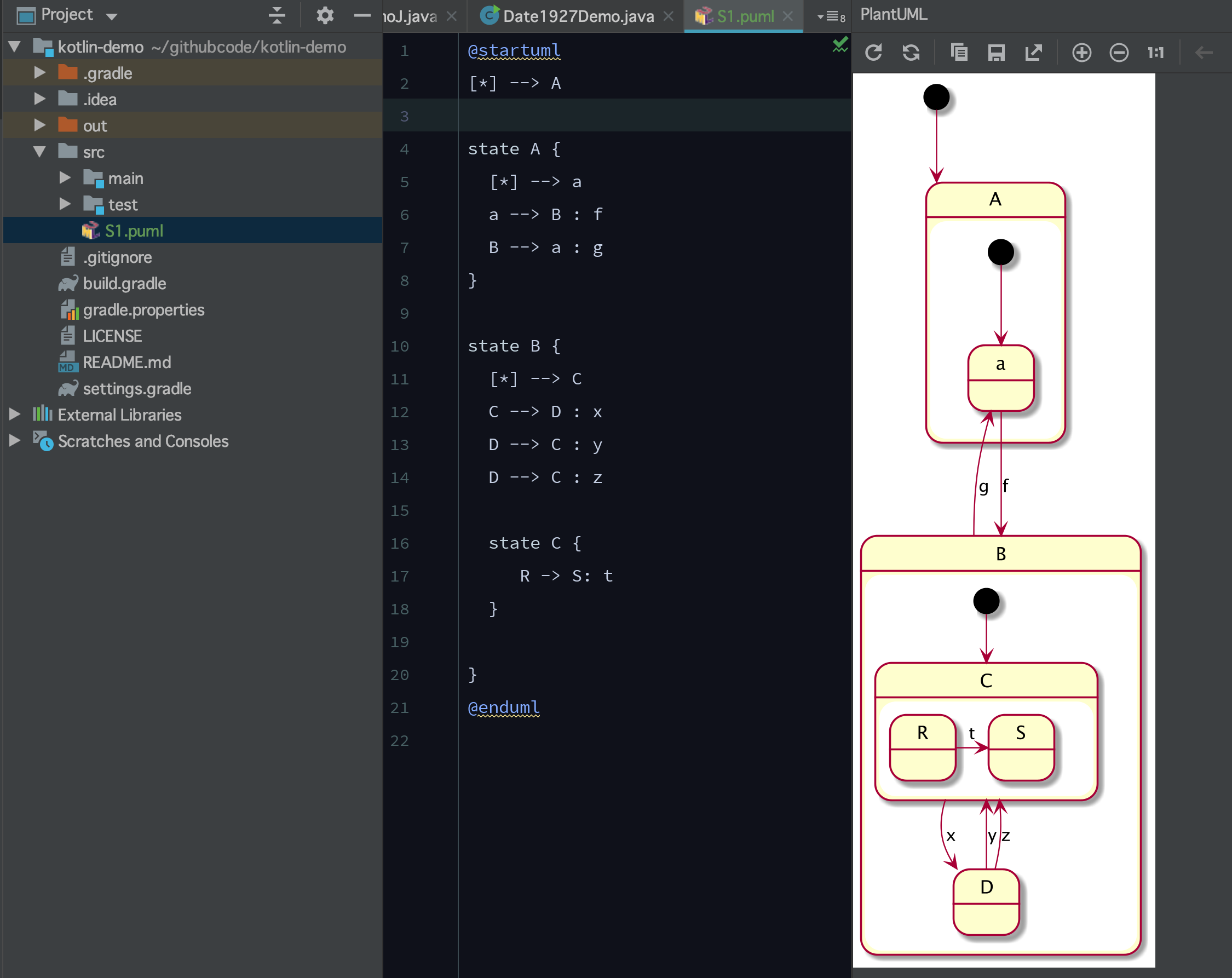Reset diagram zoom to 1:1
The image size is (1232, 978).
click(1155, 53)
